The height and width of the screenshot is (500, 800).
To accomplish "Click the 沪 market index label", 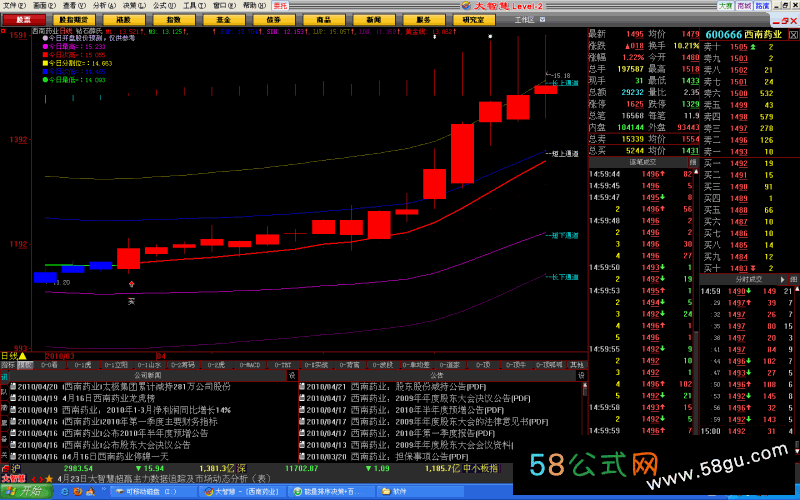I will (15, 468).
